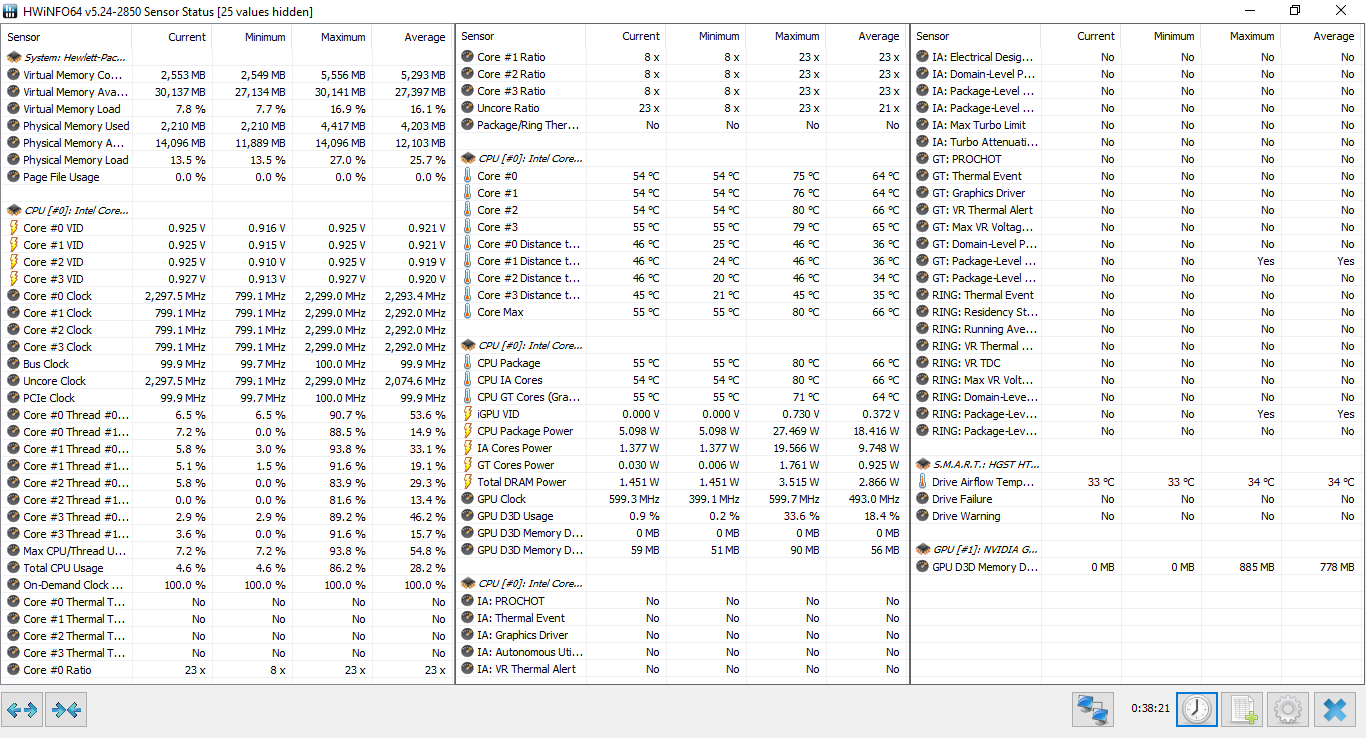The image size is (1366, 738).
Task: Click the Core #0 Clock row icon
Action: (x=14, y=296)
